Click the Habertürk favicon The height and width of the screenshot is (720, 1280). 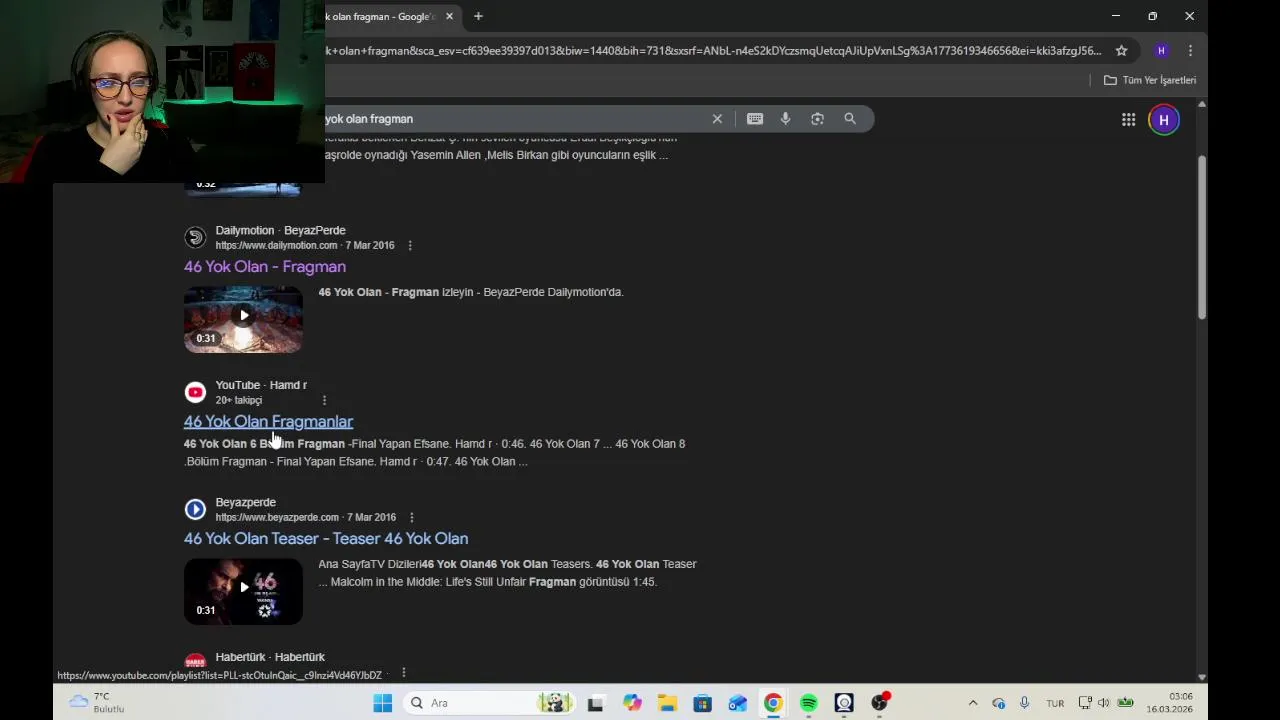[x=195, y=661]
